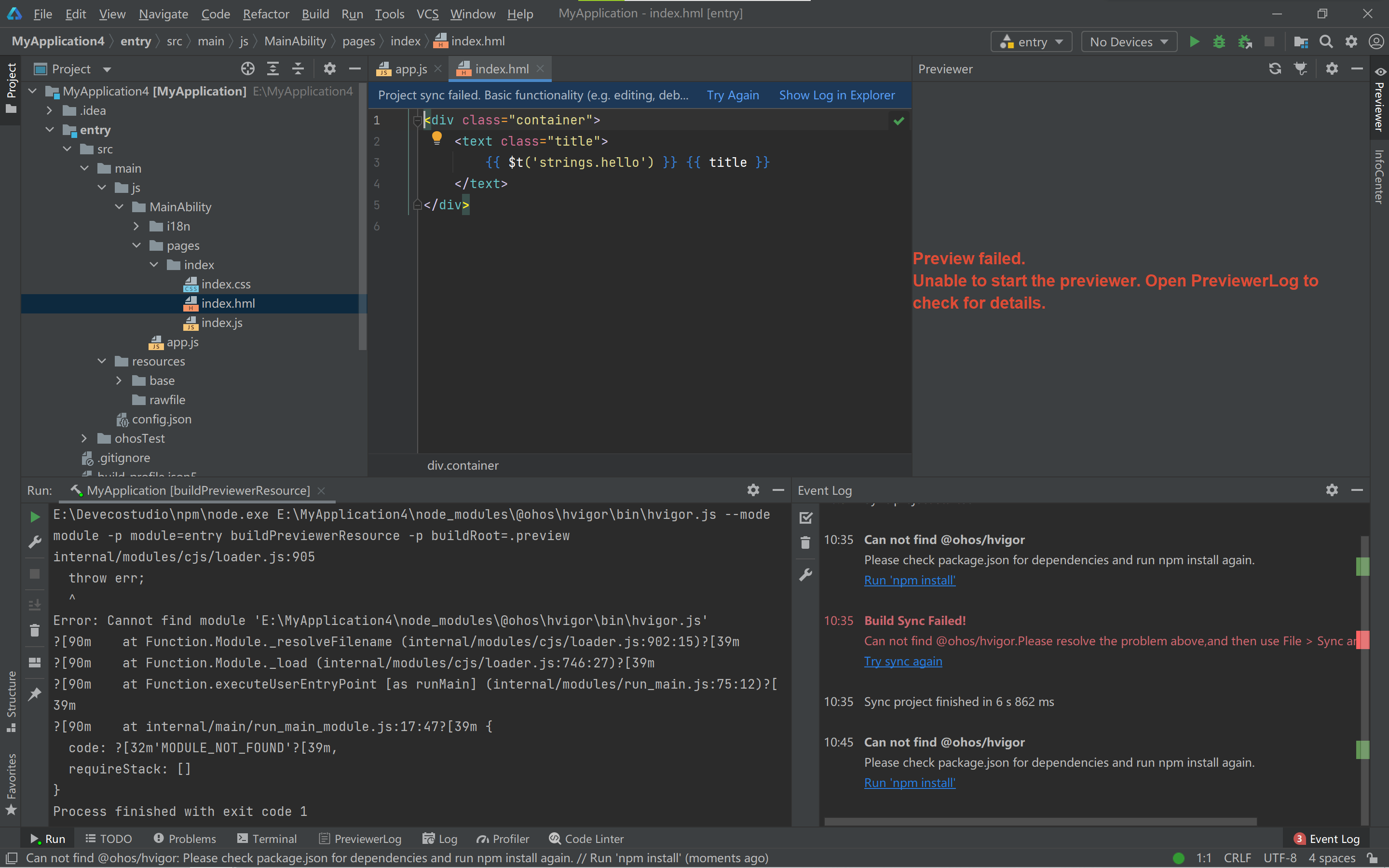This screenshot has width=1389, height=868.
Task: Open the Refactor menu
Action: [x=266, y=14]
